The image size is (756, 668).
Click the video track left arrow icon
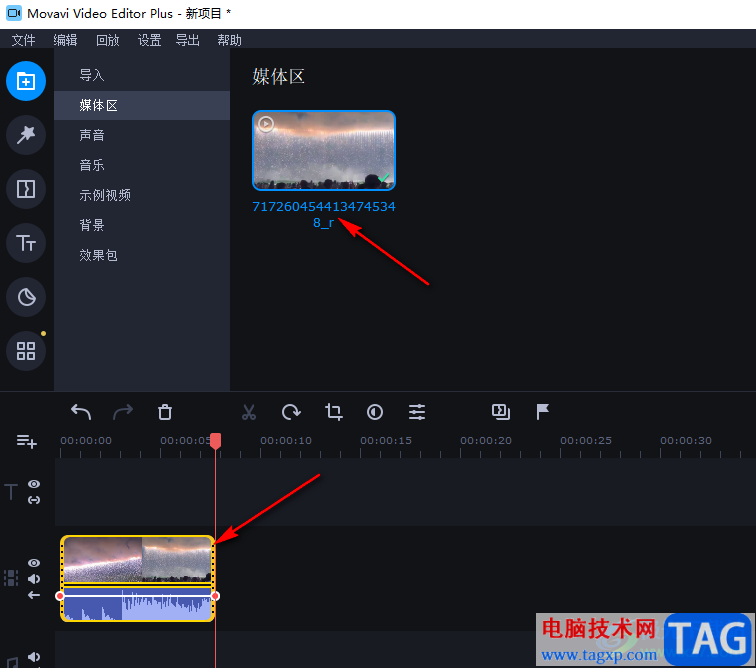coord(34,596)
